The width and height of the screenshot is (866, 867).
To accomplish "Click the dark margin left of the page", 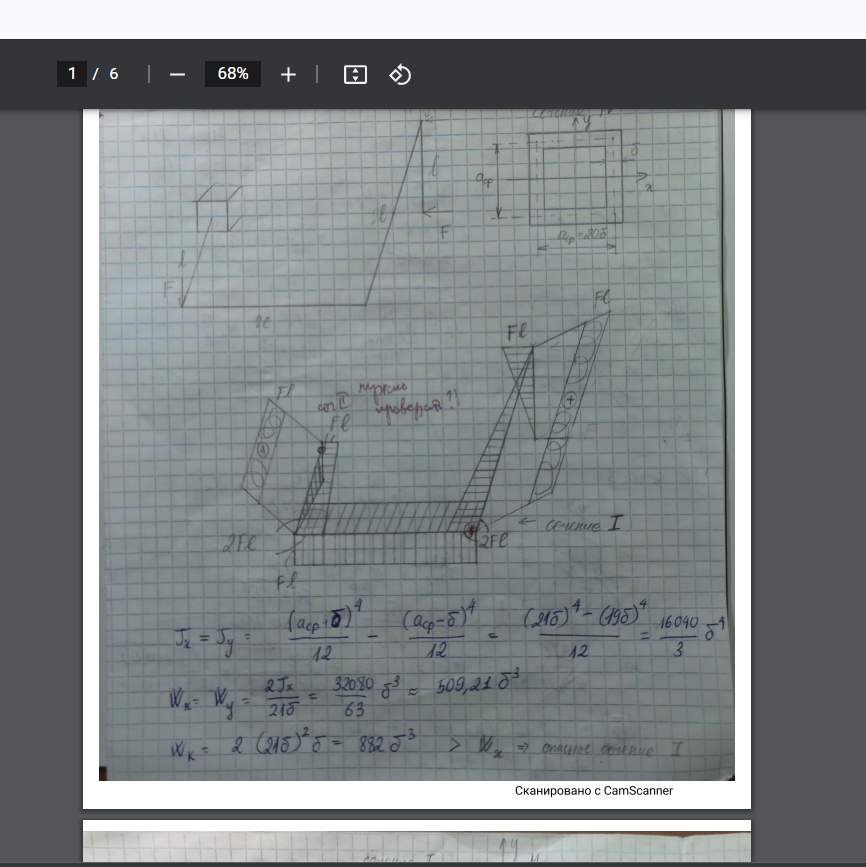I will tap(40, 450).
